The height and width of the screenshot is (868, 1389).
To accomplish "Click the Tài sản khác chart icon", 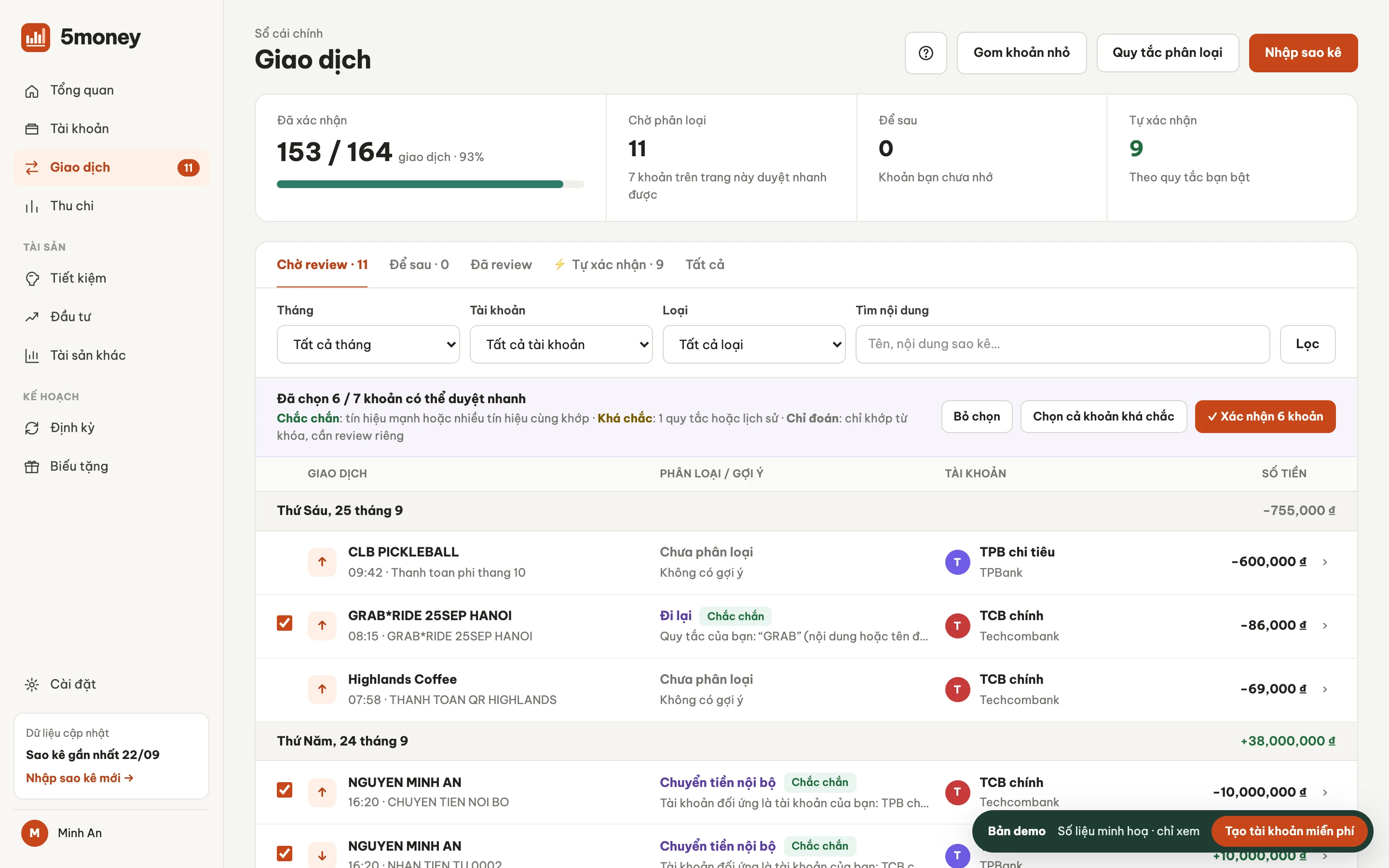I will (x=32, y=355).
